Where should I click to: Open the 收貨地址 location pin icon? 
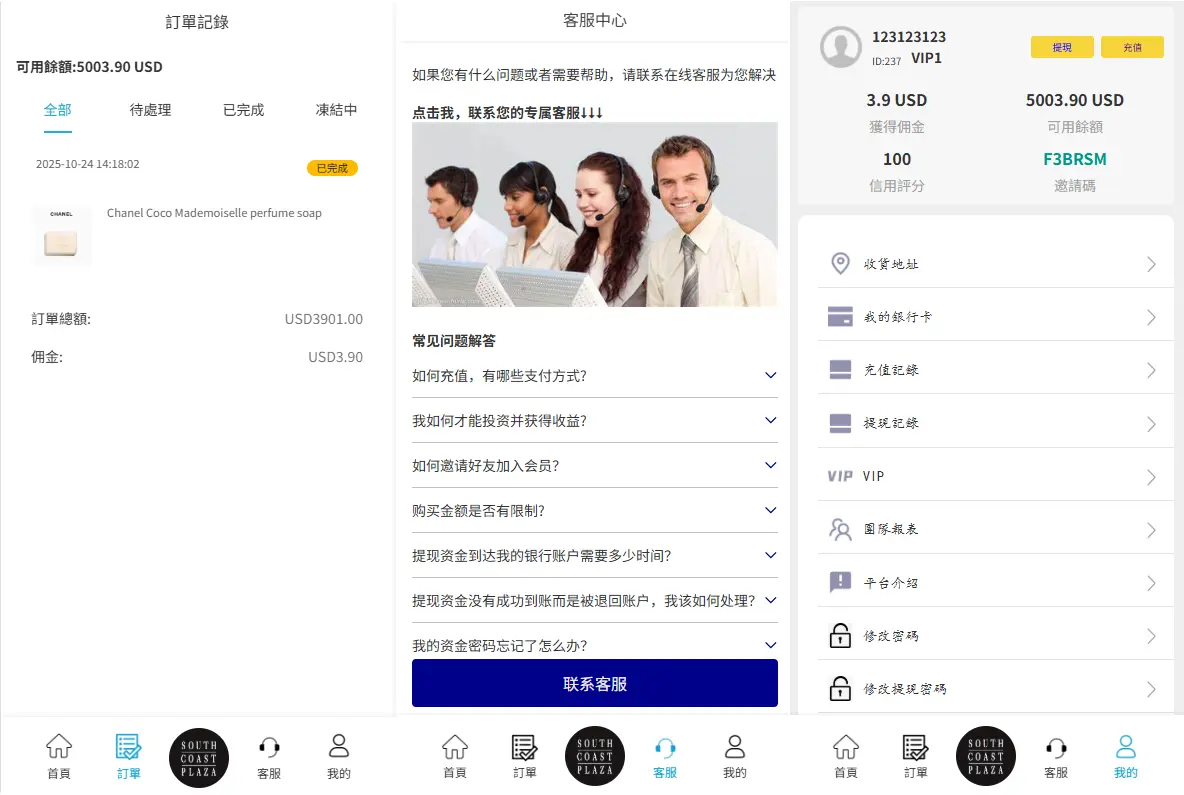click(x=840, y=264)
